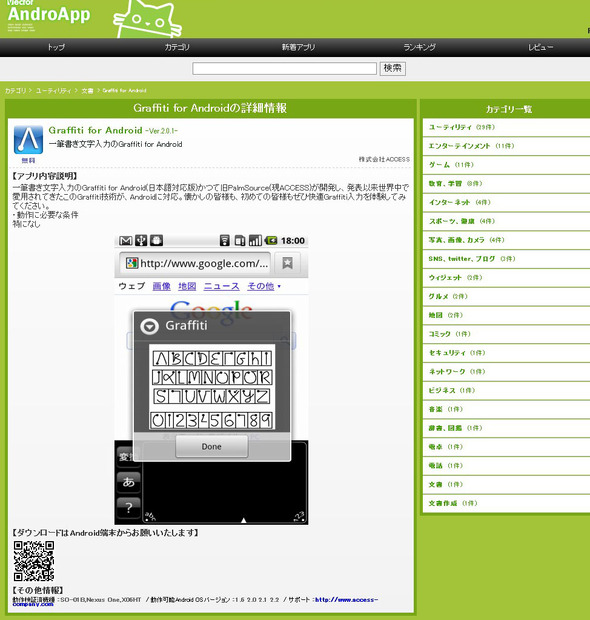Click the bookmark star icon beside the URL
Image resolution: width=590 pixels, height=620 pixels.
287,263
